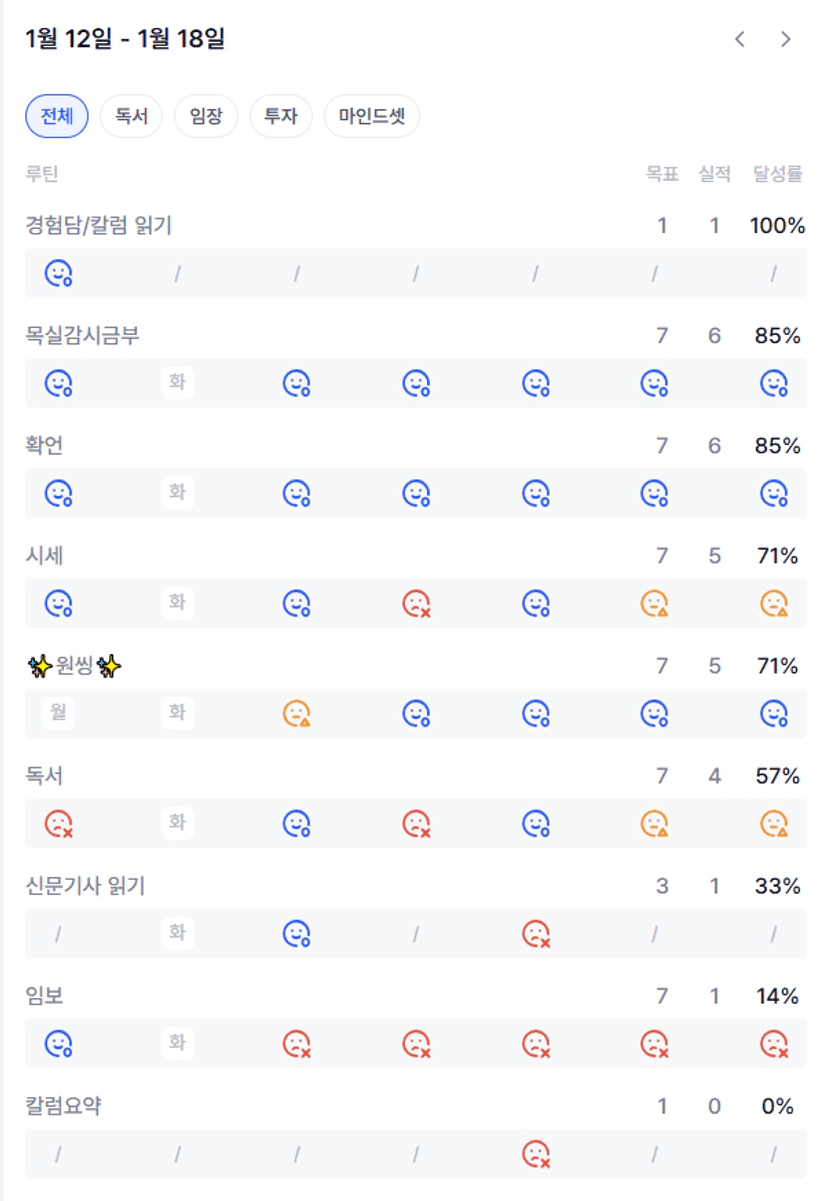
Task: Click the blue smiley in 신문기사 읽기 row
Action: click(x=297, y=933)
